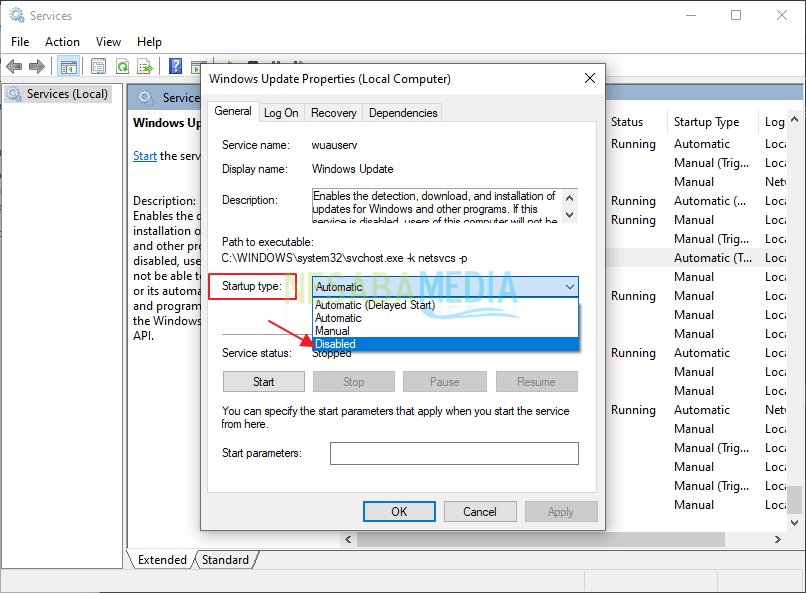Click the Export List toolbar icon
The height and width of the screenshot is (593, 806).
[x=145, y=66]
